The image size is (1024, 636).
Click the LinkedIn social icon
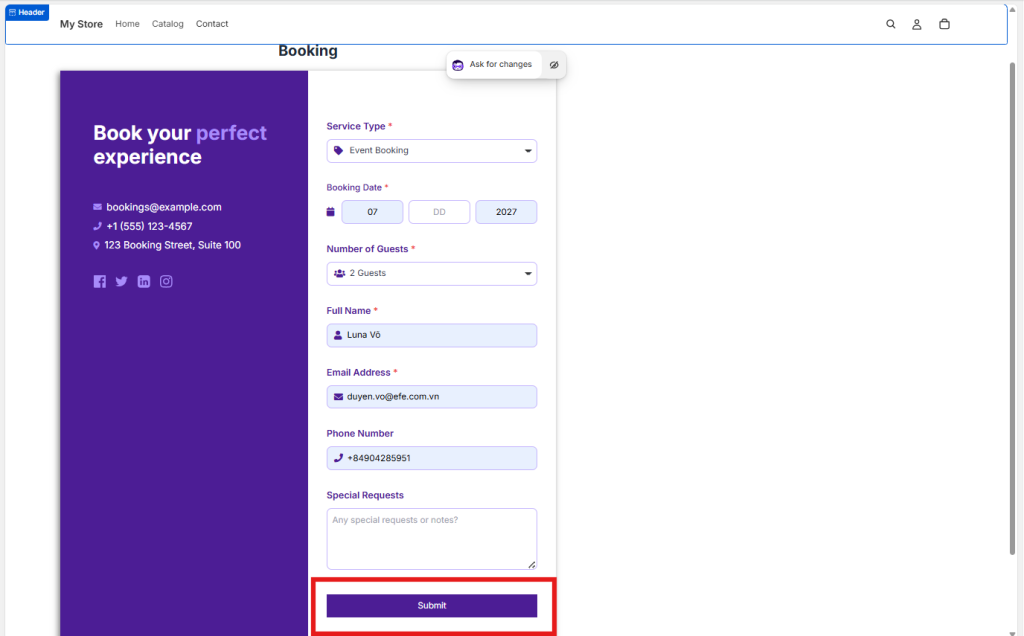coord(144,282)
